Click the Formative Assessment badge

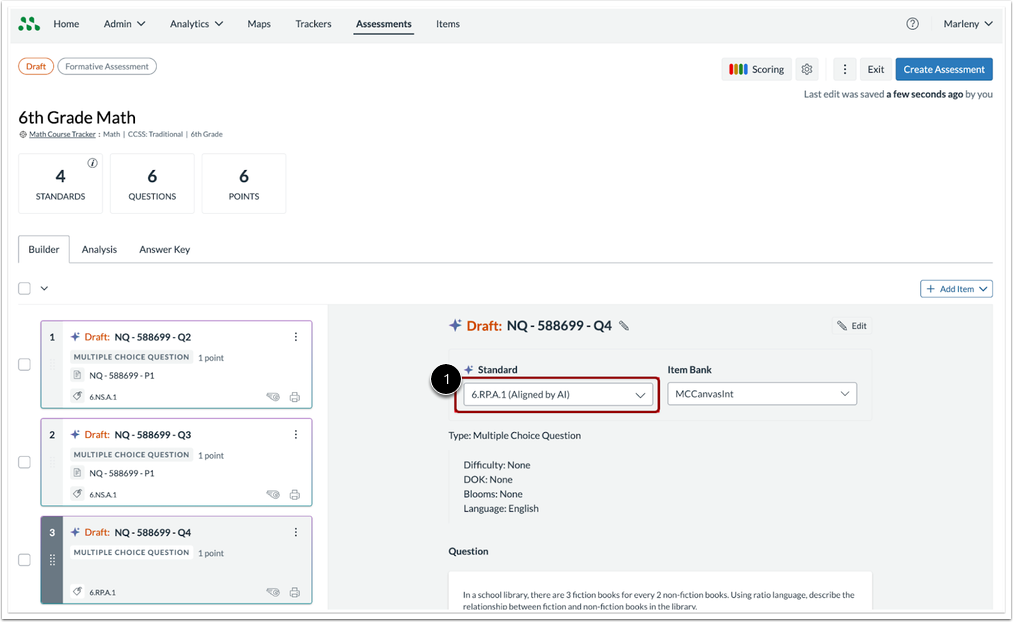point(107,67)
